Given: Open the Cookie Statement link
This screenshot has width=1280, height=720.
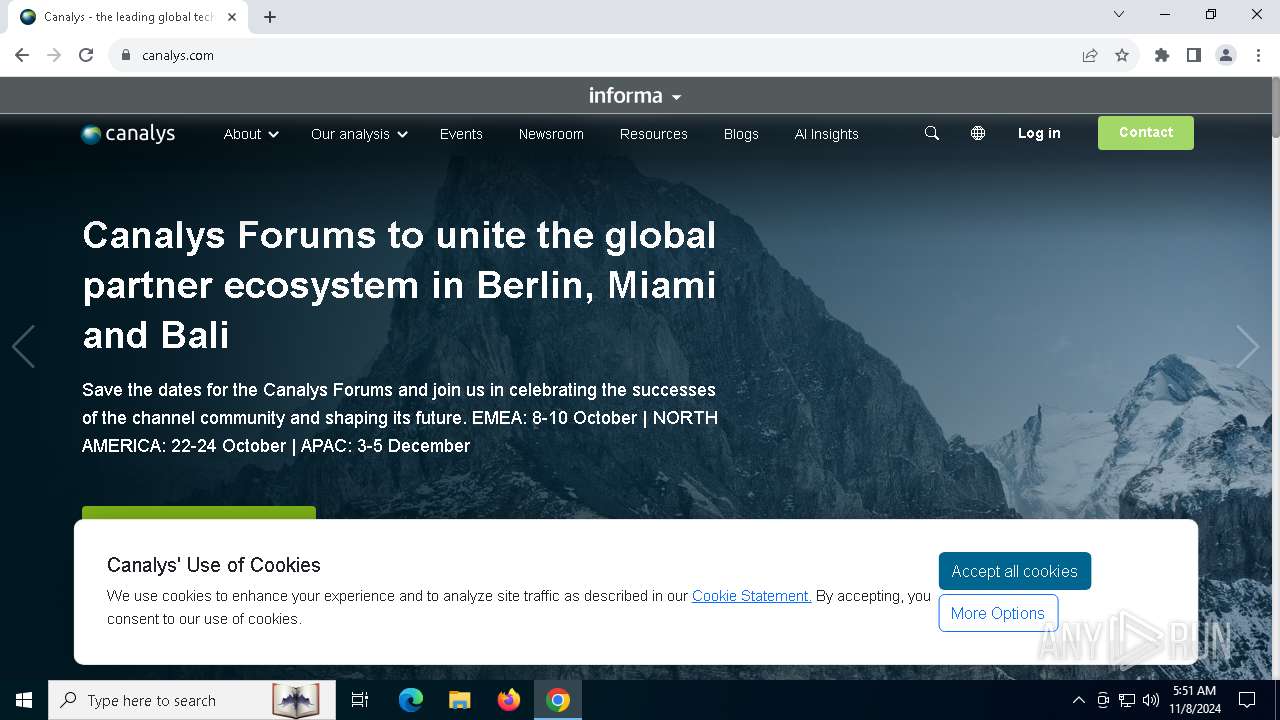Looking at the screenshot, I should coord(752,596).
